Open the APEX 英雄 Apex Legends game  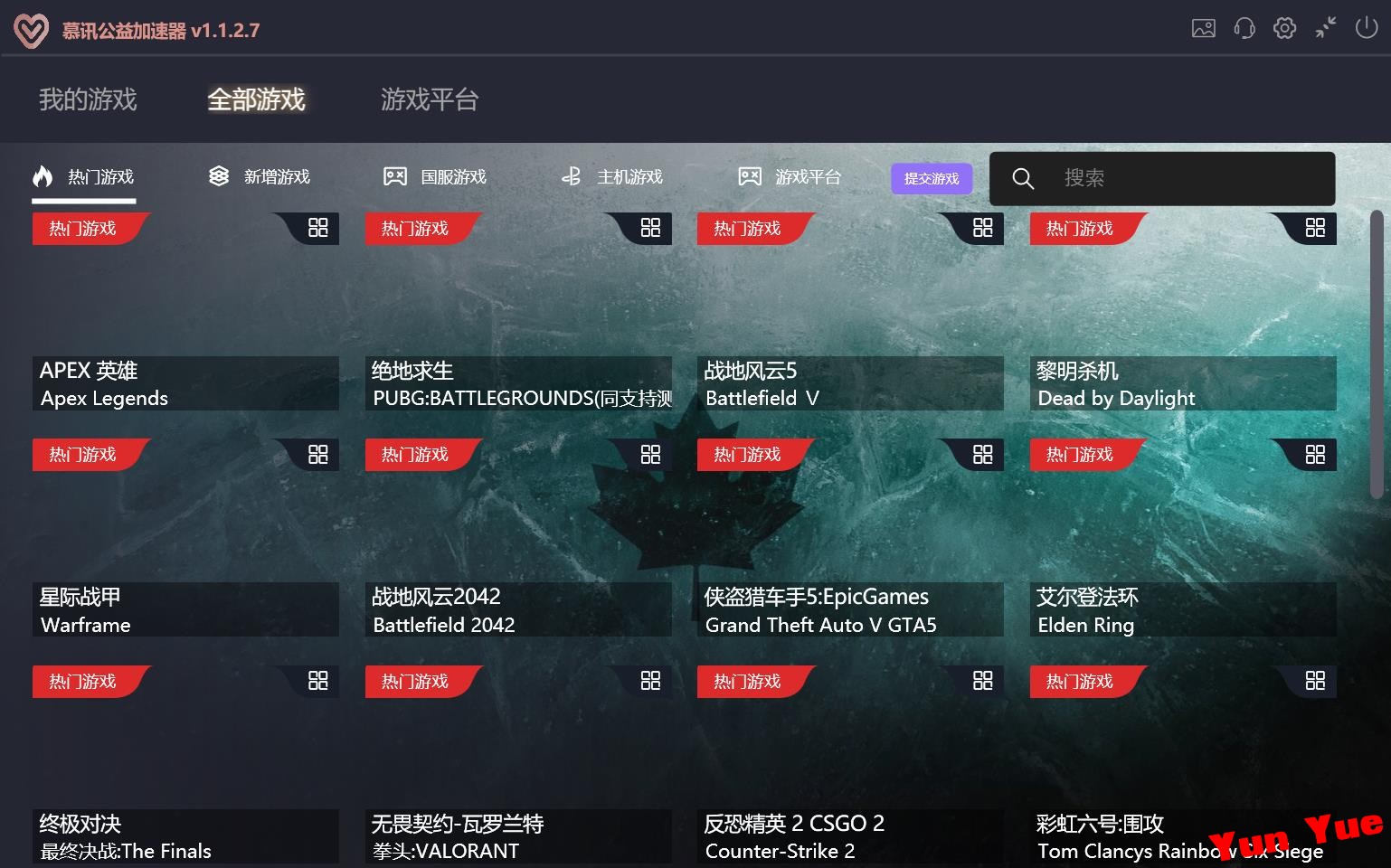[185, 311]
